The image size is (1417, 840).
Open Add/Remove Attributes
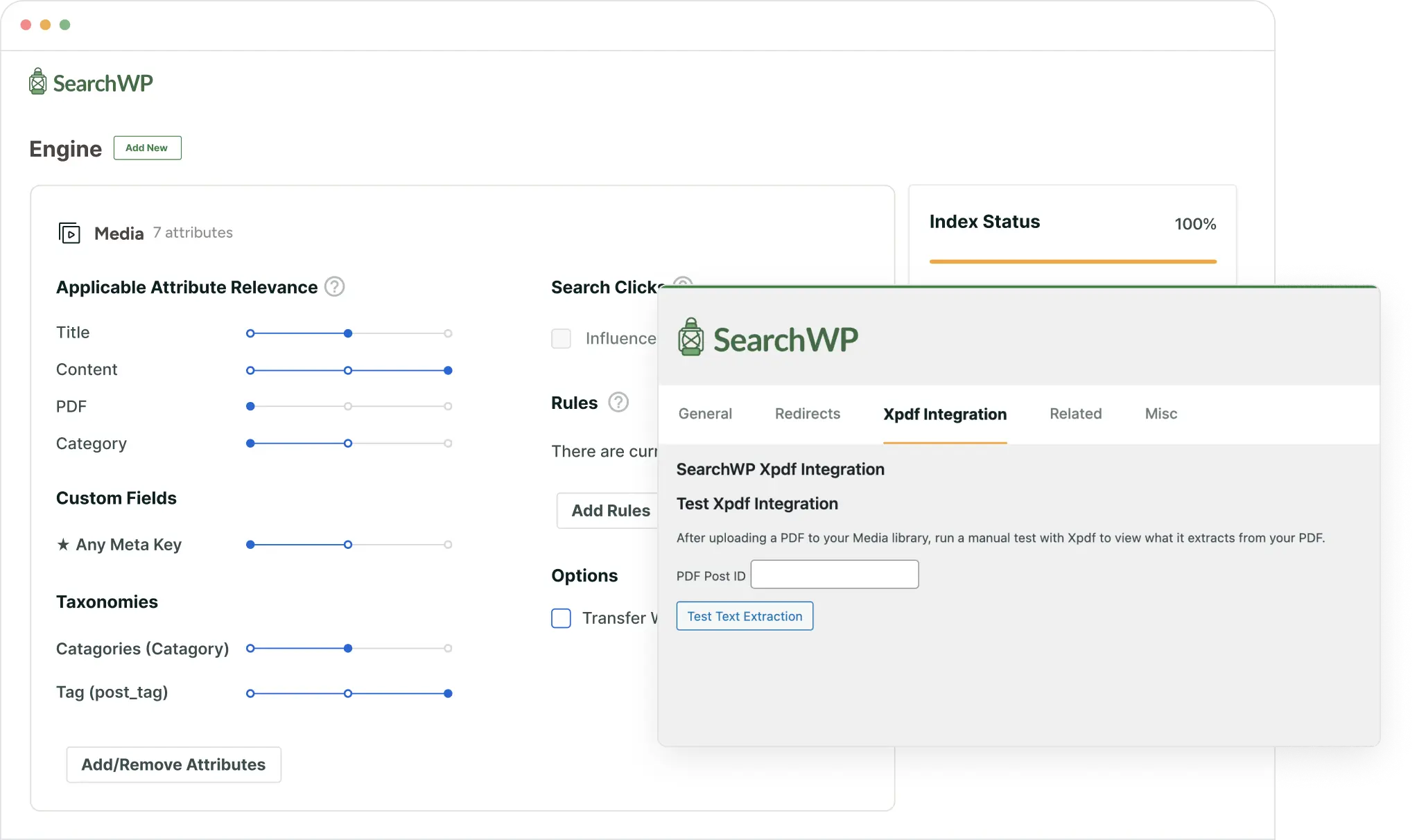[x=173, y=764]
